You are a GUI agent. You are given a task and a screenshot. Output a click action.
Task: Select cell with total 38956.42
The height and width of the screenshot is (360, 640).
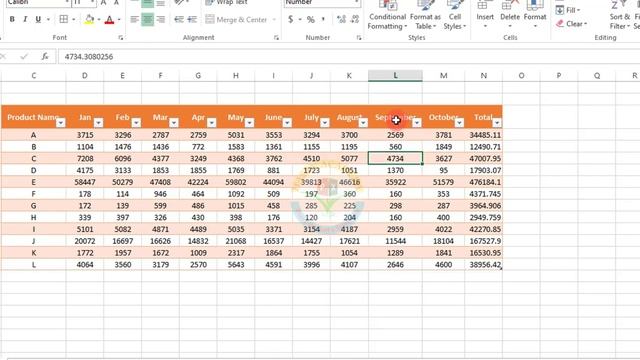pyautogui.click(x=484, y=265)
